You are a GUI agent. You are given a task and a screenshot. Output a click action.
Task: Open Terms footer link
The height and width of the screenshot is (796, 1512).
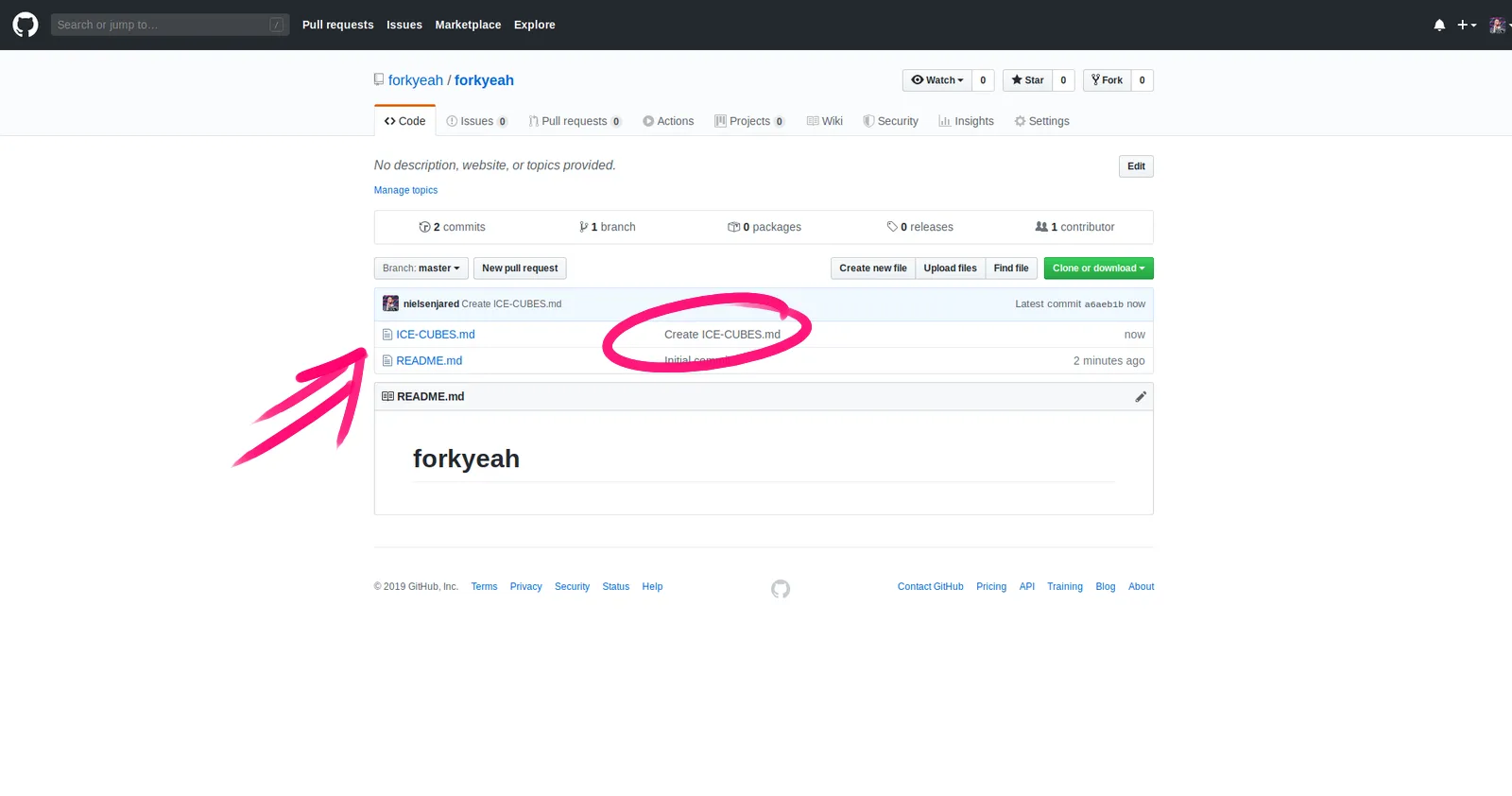[x=484, y=587]
